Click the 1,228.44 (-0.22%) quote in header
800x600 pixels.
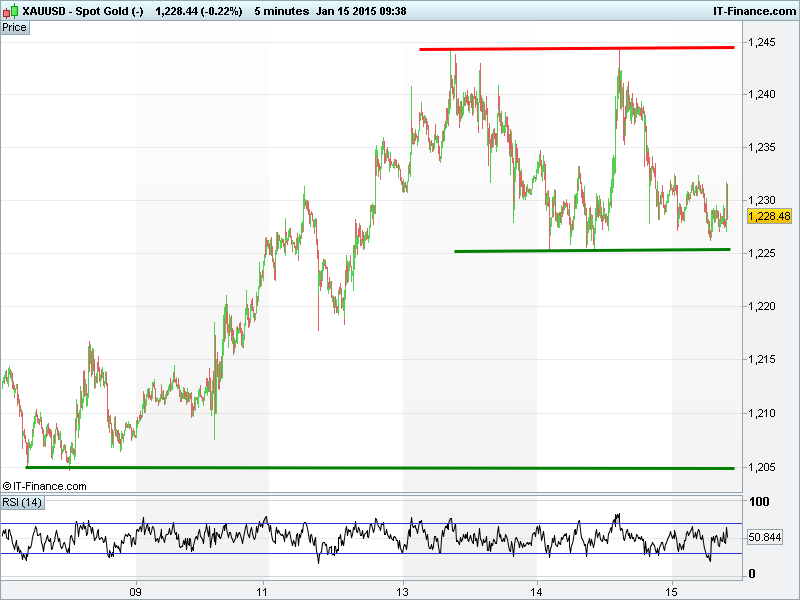(199, 11)
